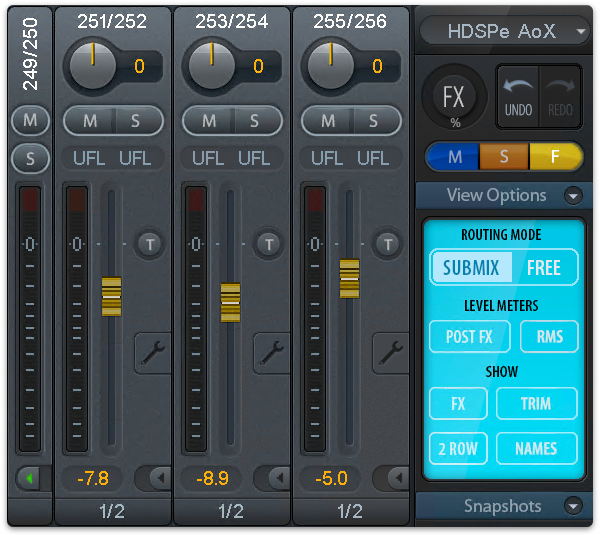Click the wrench icon on channel 253/254
600x536 pixels.
click(273, 351)
